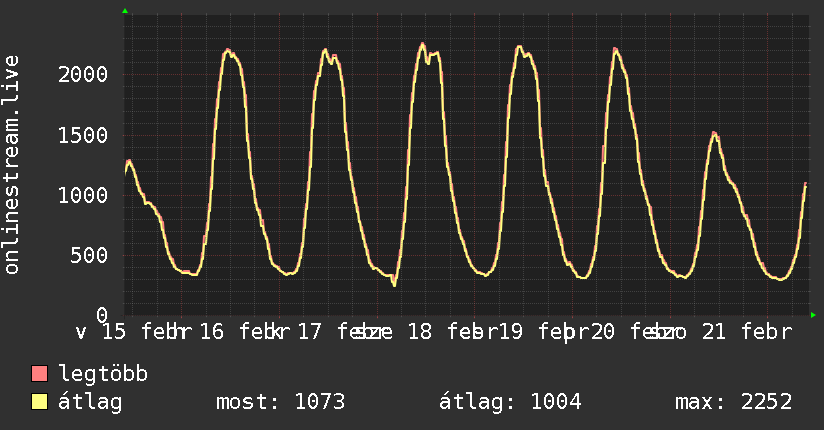
Task: Click the 2000 y-axis tick label
Action: [82, 74]
